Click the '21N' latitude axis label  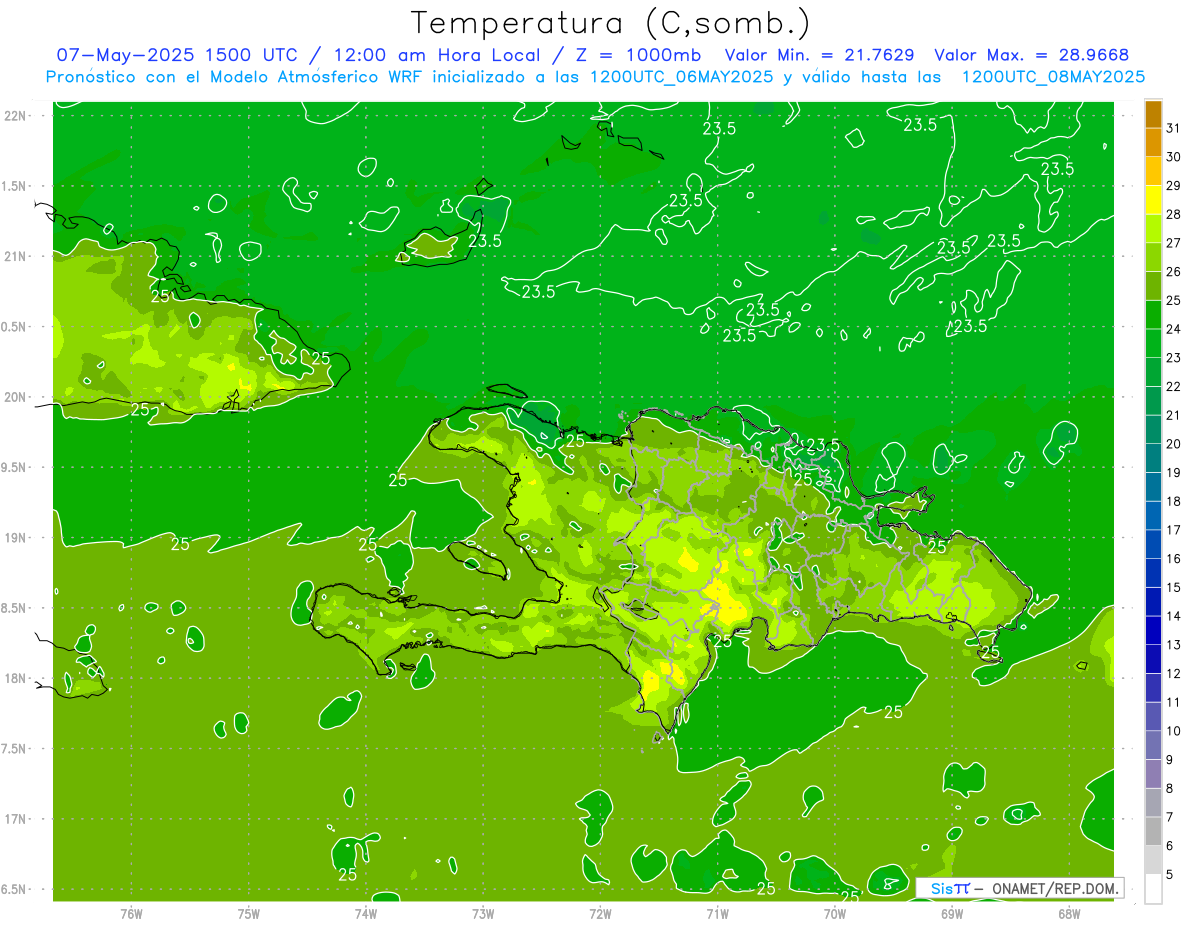pyautogui.click(x=15, y=256)
